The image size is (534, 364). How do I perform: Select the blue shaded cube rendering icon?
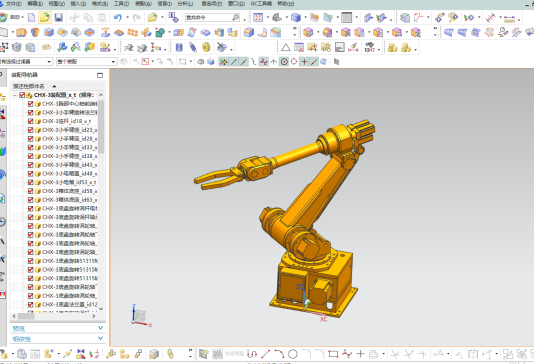pos(296,17)
